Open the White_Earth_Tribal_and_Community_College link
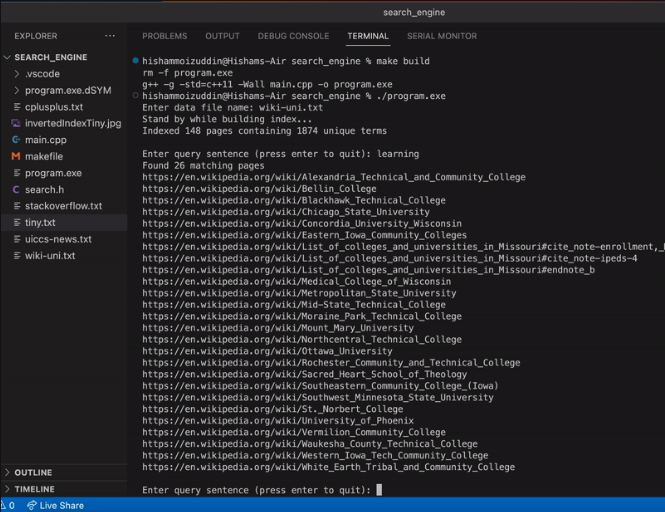The image size is (665, 512). point(329,467)
